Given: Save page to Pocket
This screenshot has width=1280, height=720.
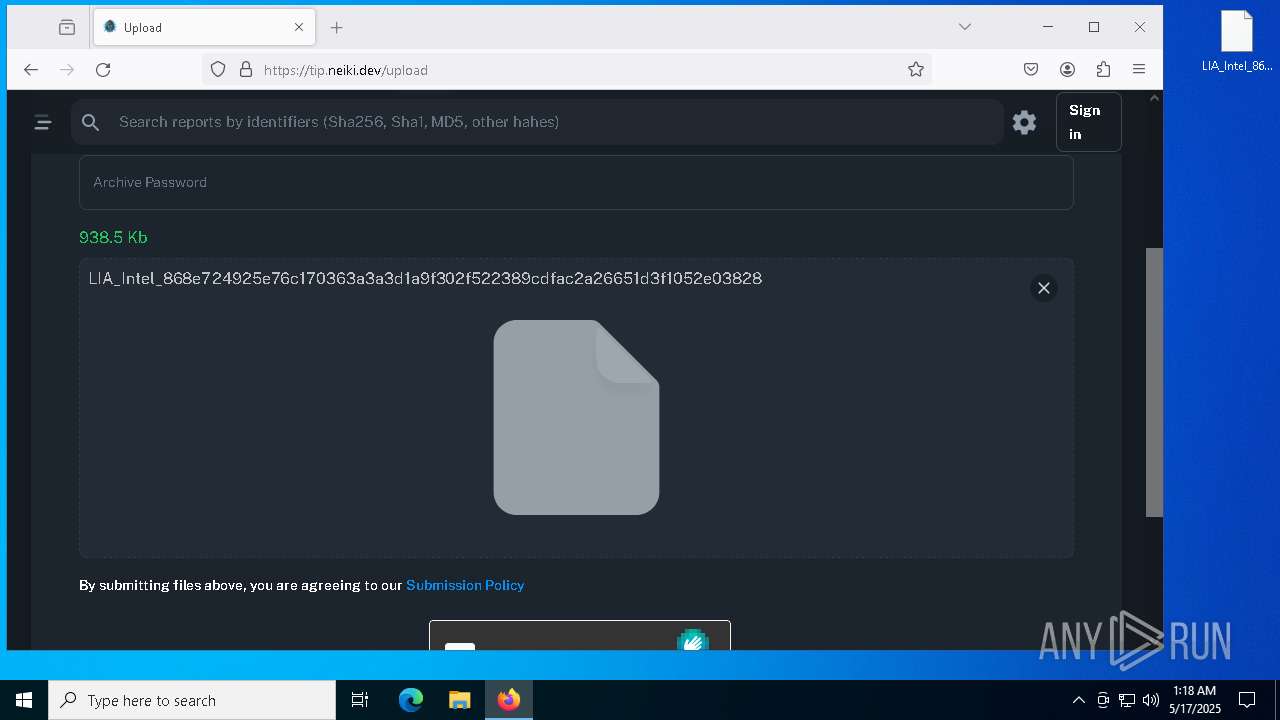Looking at the screenshot, I should coord(1031,69).
